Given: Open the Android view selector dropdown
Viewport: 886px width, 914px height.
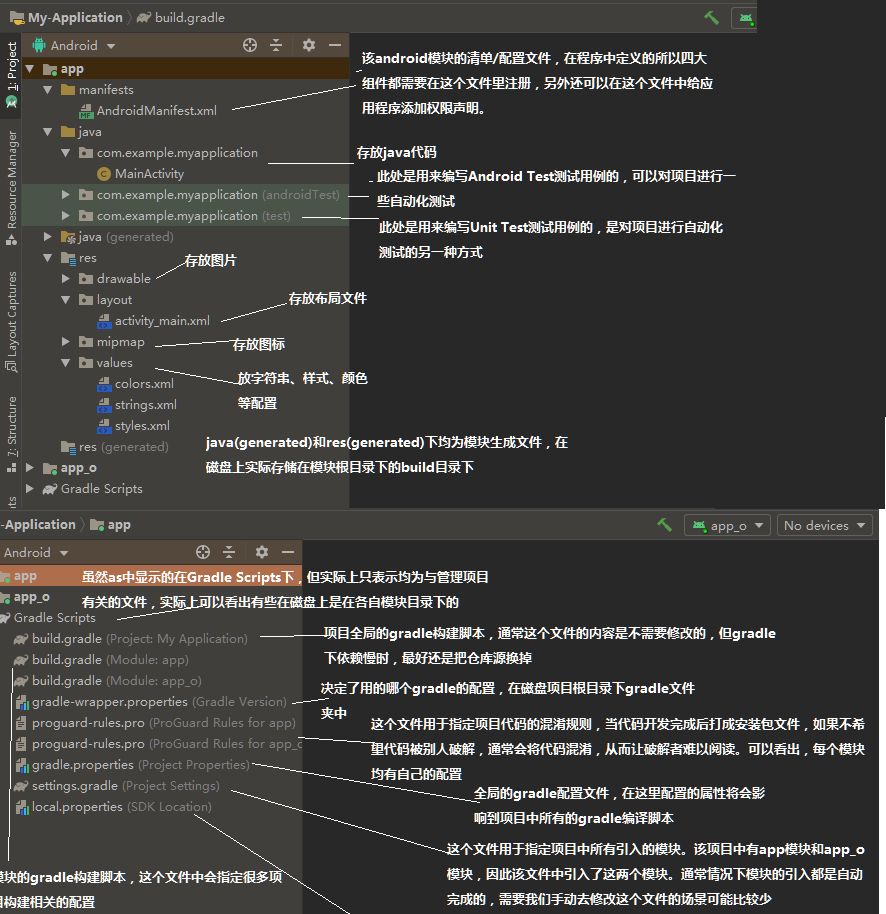Looking at the screenshot, I should tap(73, 45).
